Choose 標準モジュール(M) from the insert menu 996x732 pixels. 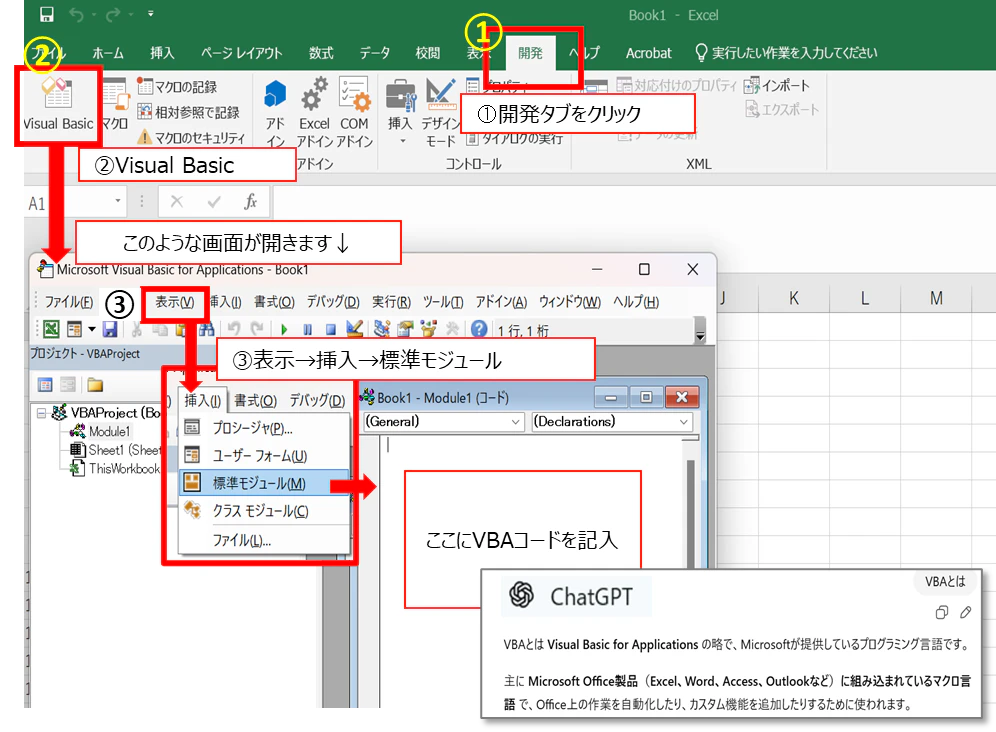pos(264,484)
